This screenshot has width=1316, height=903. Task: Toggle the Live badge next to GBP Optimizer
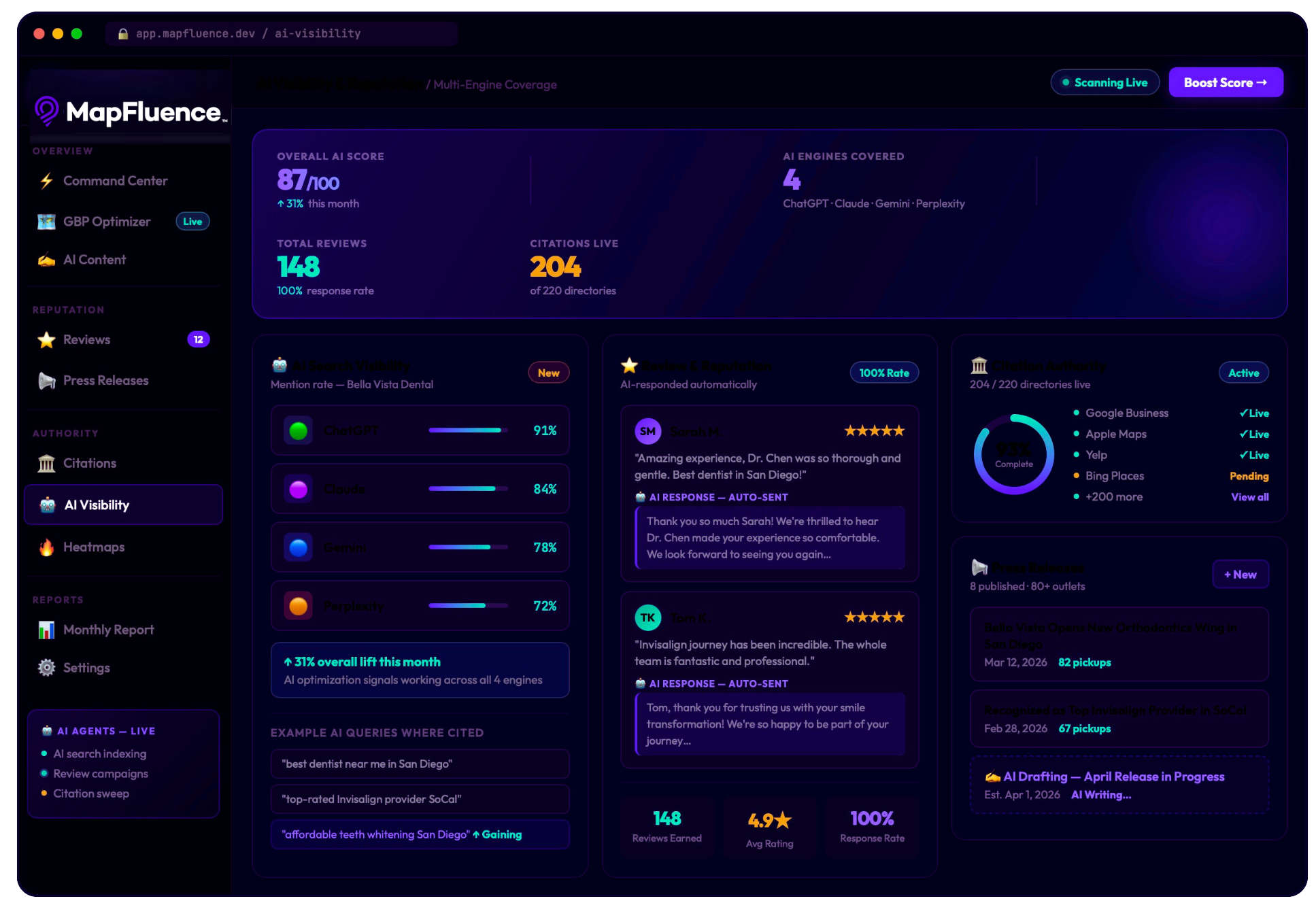pyautogui.click(x=192, y=221)
